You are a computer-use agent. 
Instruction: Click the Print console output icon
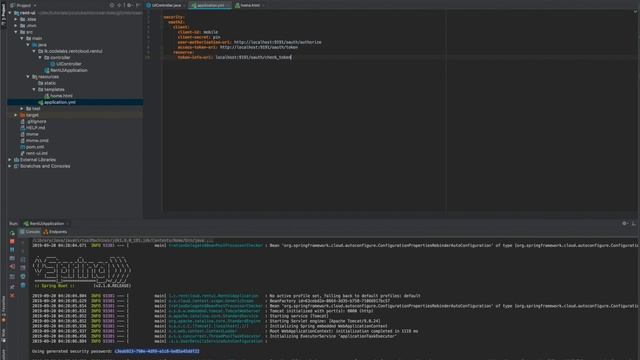tap(23, 276)
